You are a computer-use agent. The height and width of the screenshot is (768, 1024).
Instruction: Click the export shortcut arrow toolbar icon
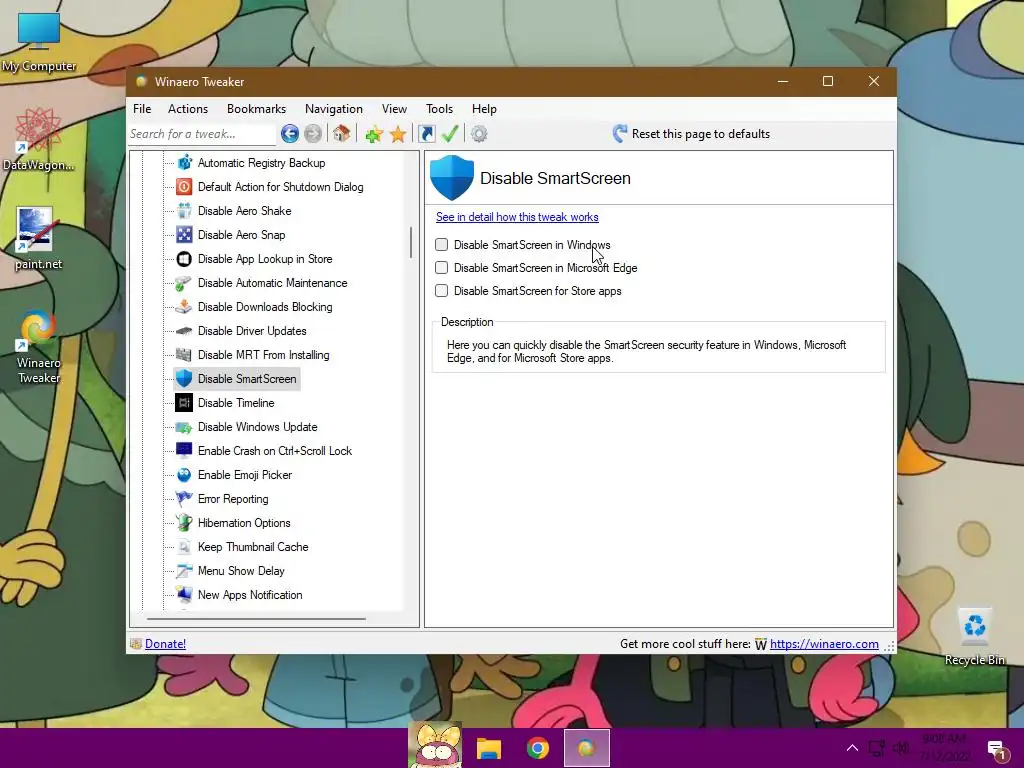(x=426, y=134)
